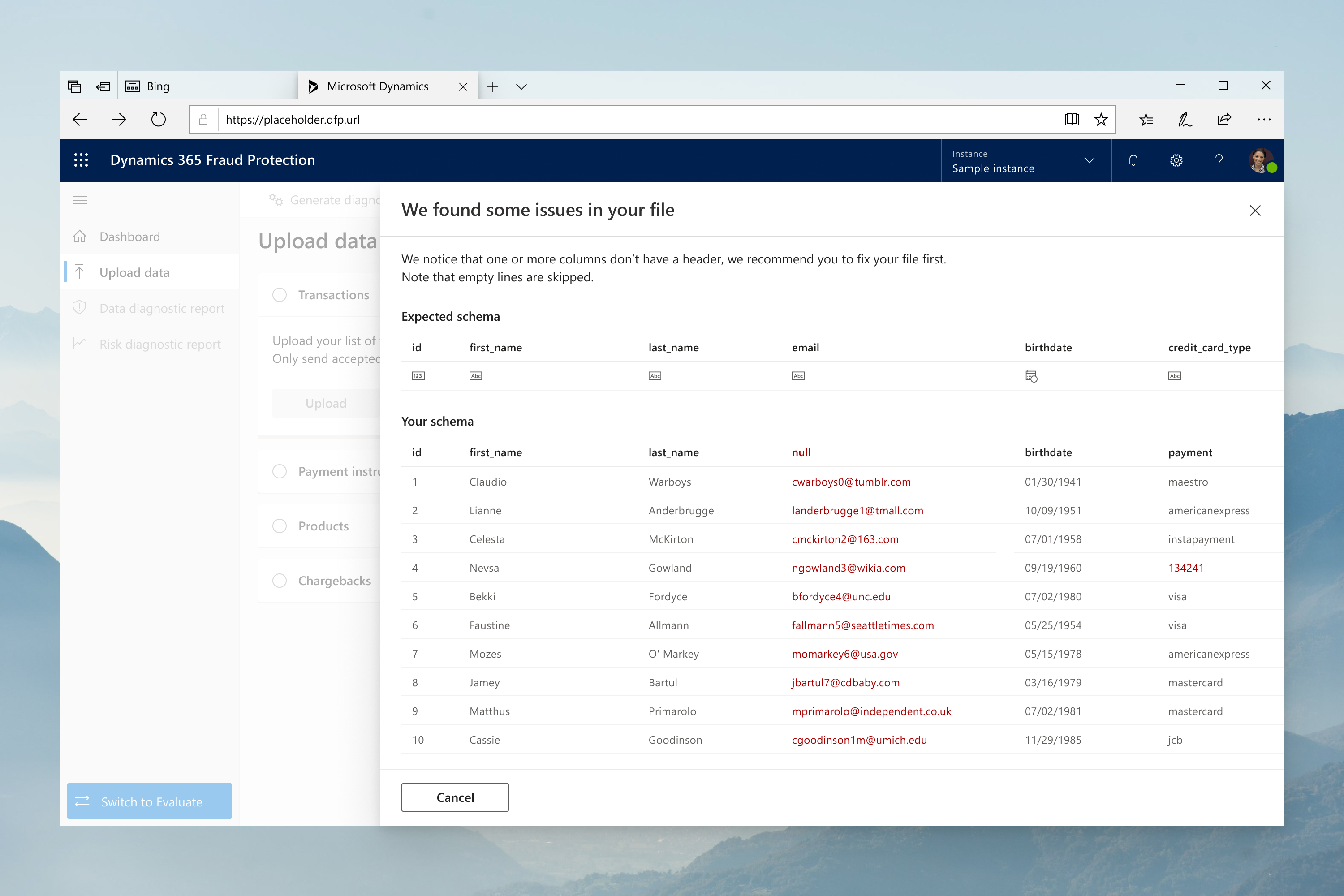Click the credit_card_type expected header
Image resolution: width=1344 pixels, height=896 pixels.
(x=1210, y=348)
